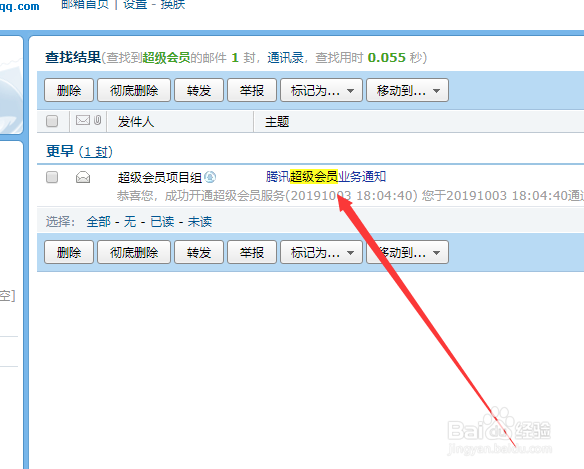This screenshot has height=469, width=584.
Task: Open the 设置 link at top
Action: point(135,4)
